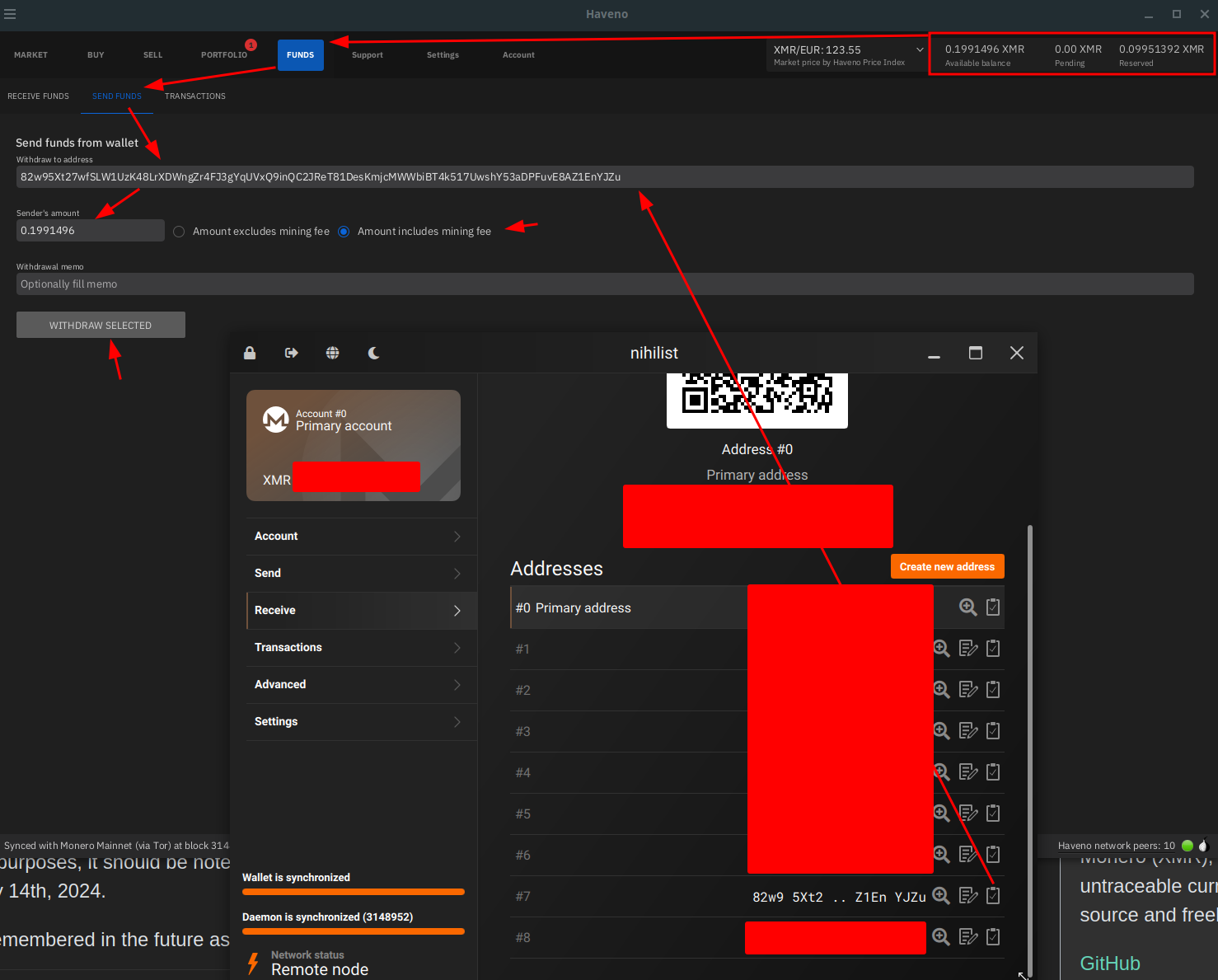Edit label icon on address row #7
The width and height of the screenshot is (1218, 980).
click(968, 896)
